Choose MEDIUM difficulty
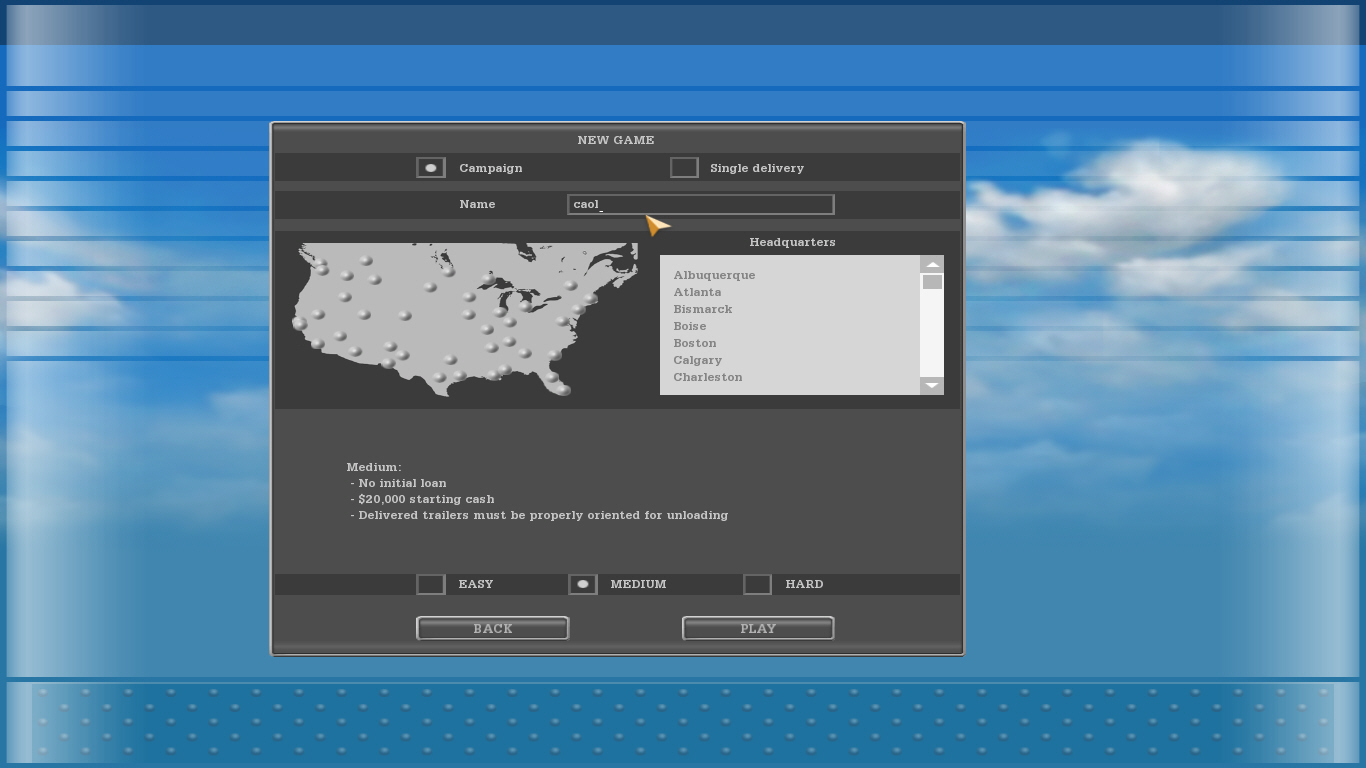This screenshot has height=768, width=1366. click(583, 584)
